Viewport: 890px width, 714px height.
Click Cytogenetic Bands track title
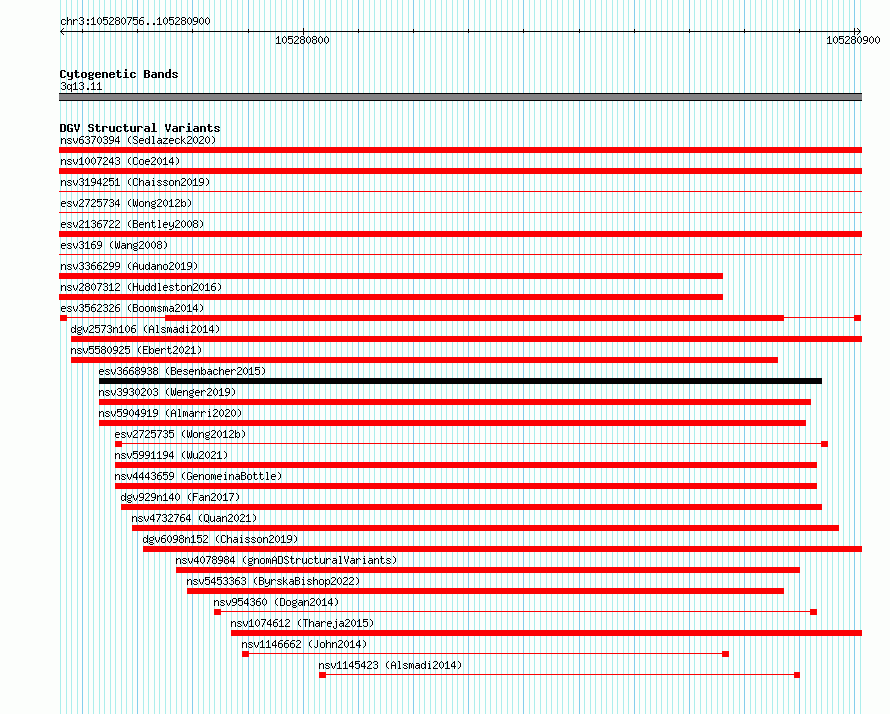[119, 74]
